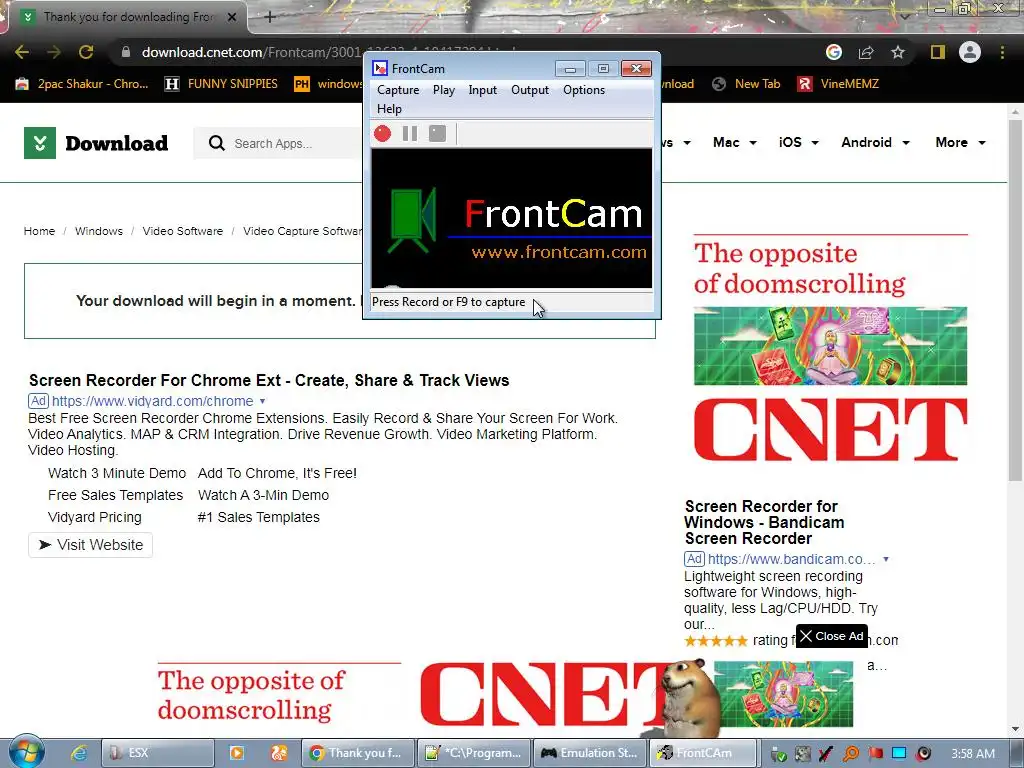This screenshot has height=768, width=1024.
Task: Start recording with the red Record button
Action: click(383, 133)
